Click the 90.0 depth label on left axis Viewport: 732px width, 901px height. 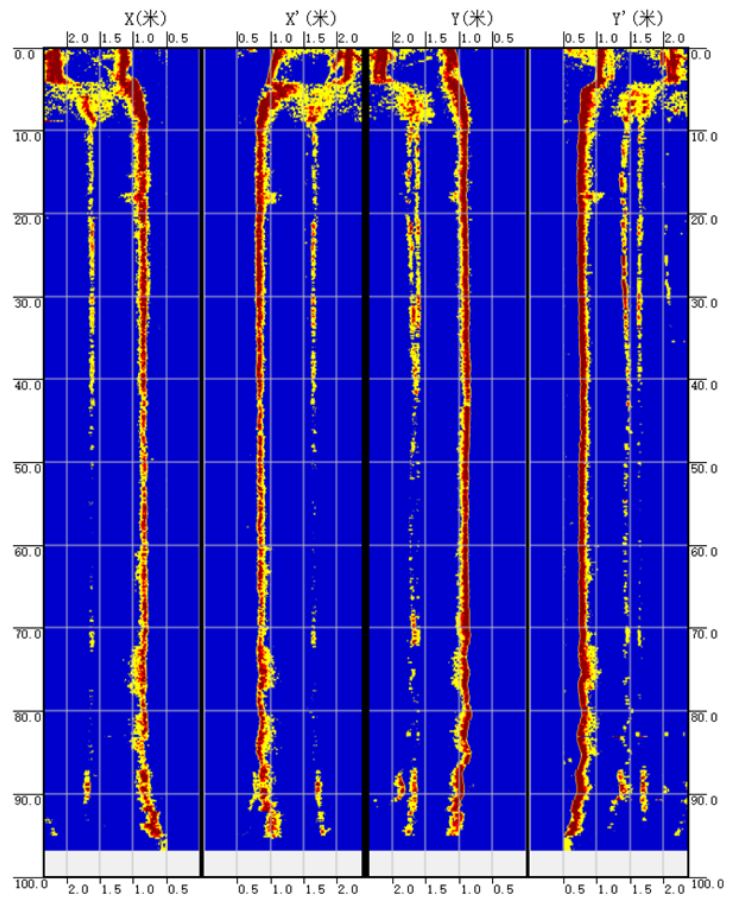[x=29, y=800]
